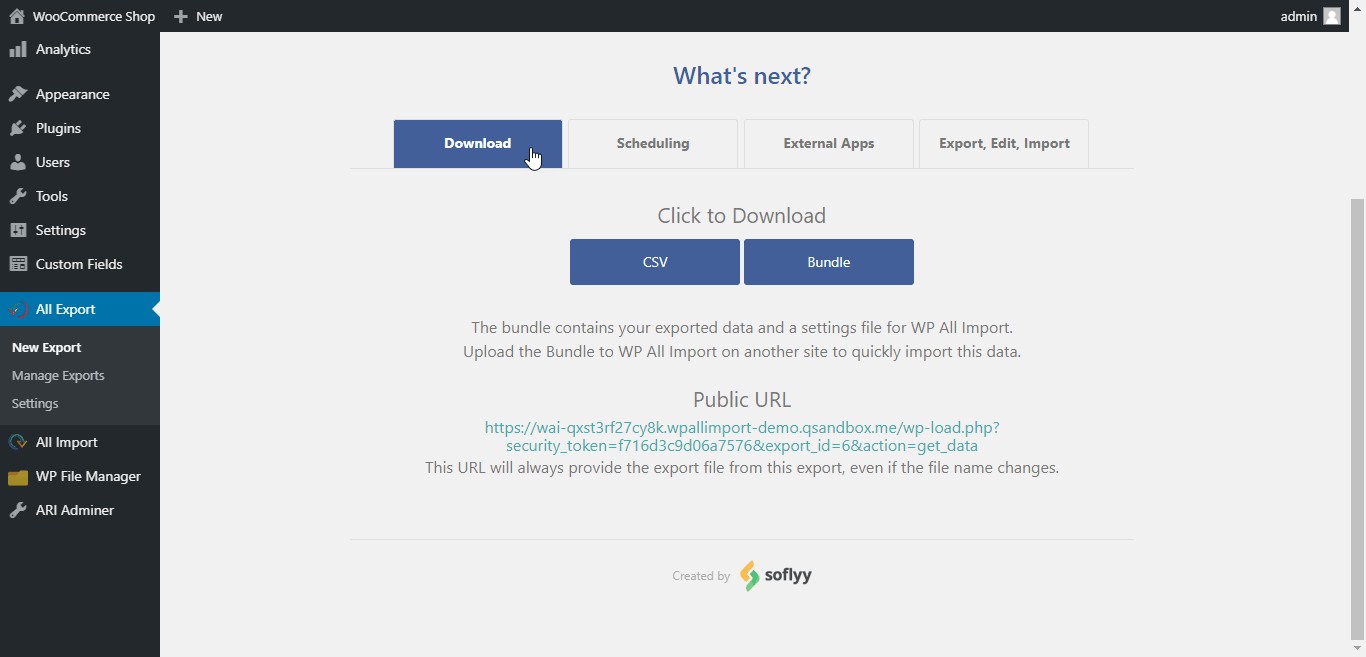Go to the Plugins menu
This screenshot has height=657, width=1366.
[80, 128]
